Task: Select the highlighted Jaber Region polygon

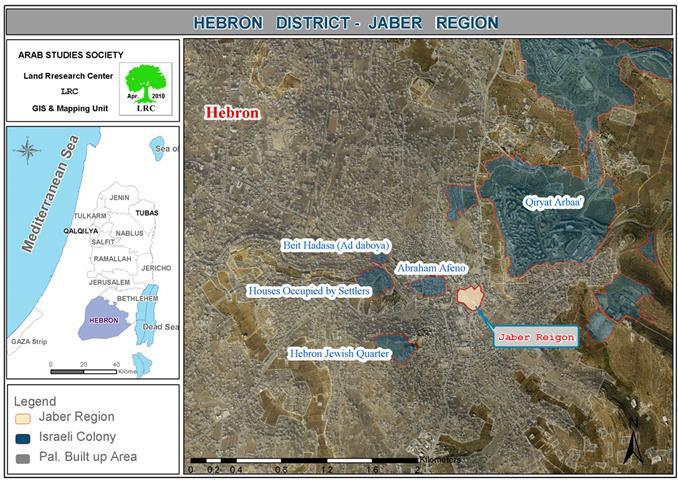Action: (470, 297)
